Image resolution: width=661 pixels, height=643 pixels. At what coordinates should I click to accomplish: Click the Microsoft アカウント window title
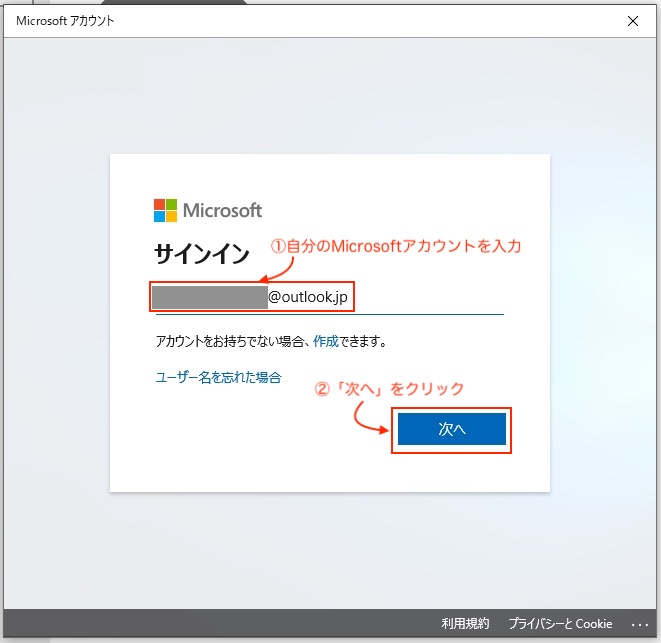[x=65, y=21]
